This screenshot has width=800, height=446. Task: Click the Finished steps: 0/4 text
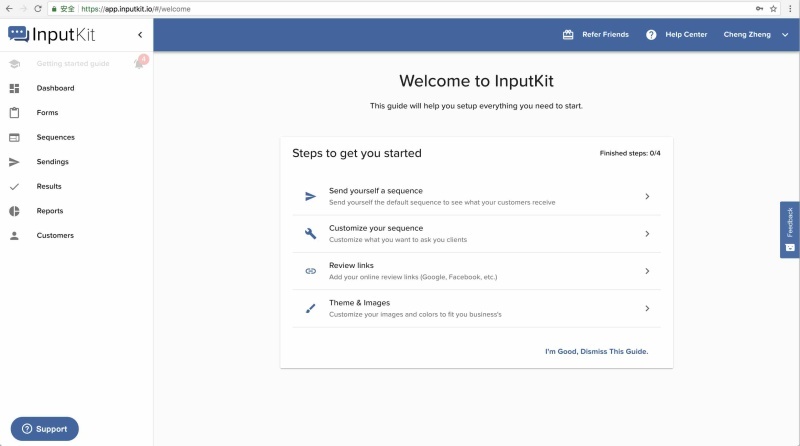[630, 153]
